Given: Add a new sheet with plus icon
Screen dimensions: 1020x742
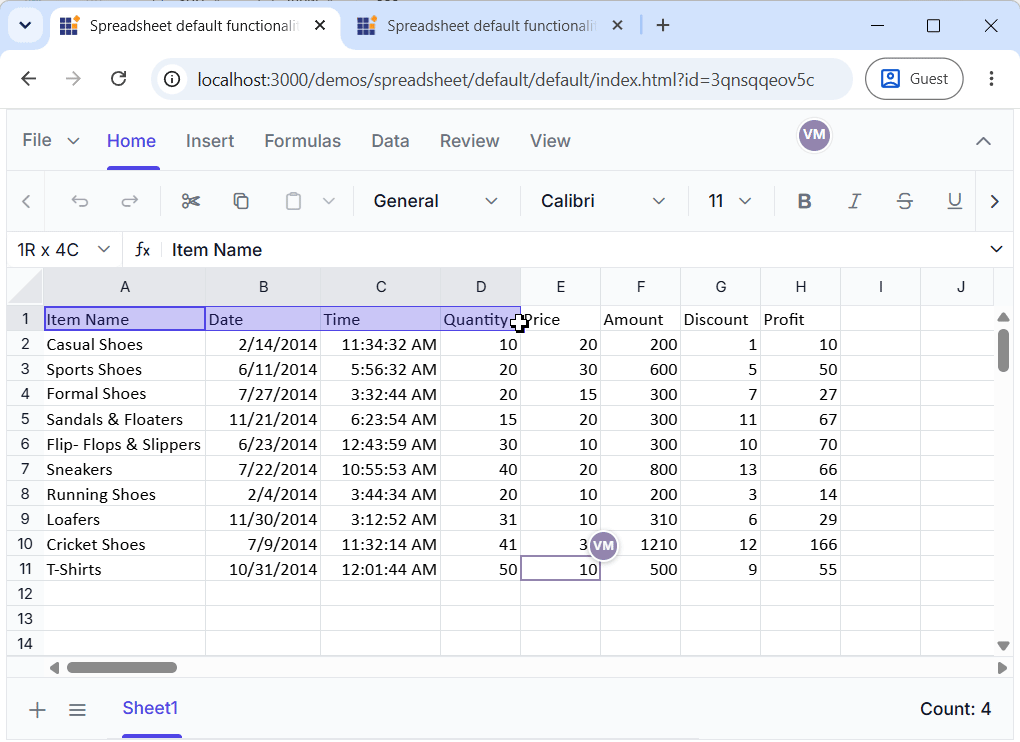Looking at the screenshot, I should (x=38, y=709).
